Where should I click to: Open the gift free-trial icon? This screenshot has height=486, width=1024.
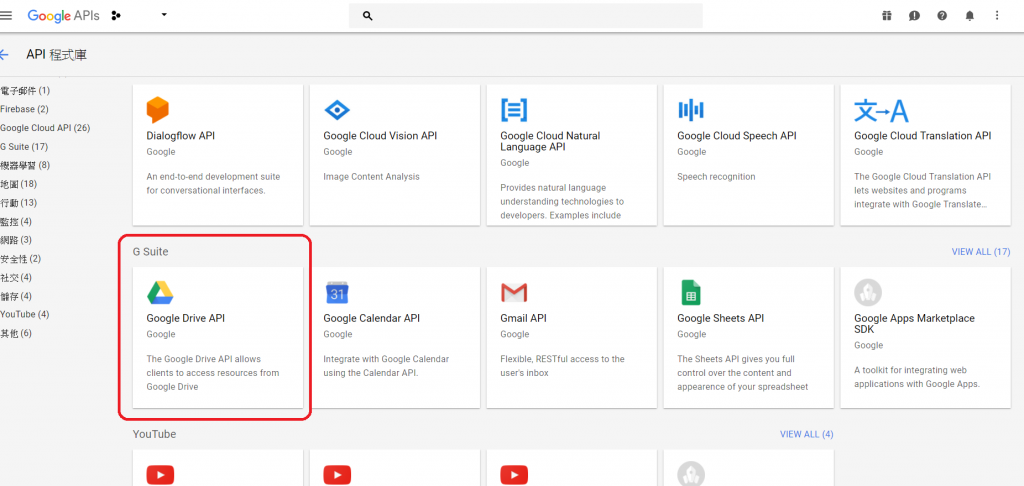click(x=886, y=16)
